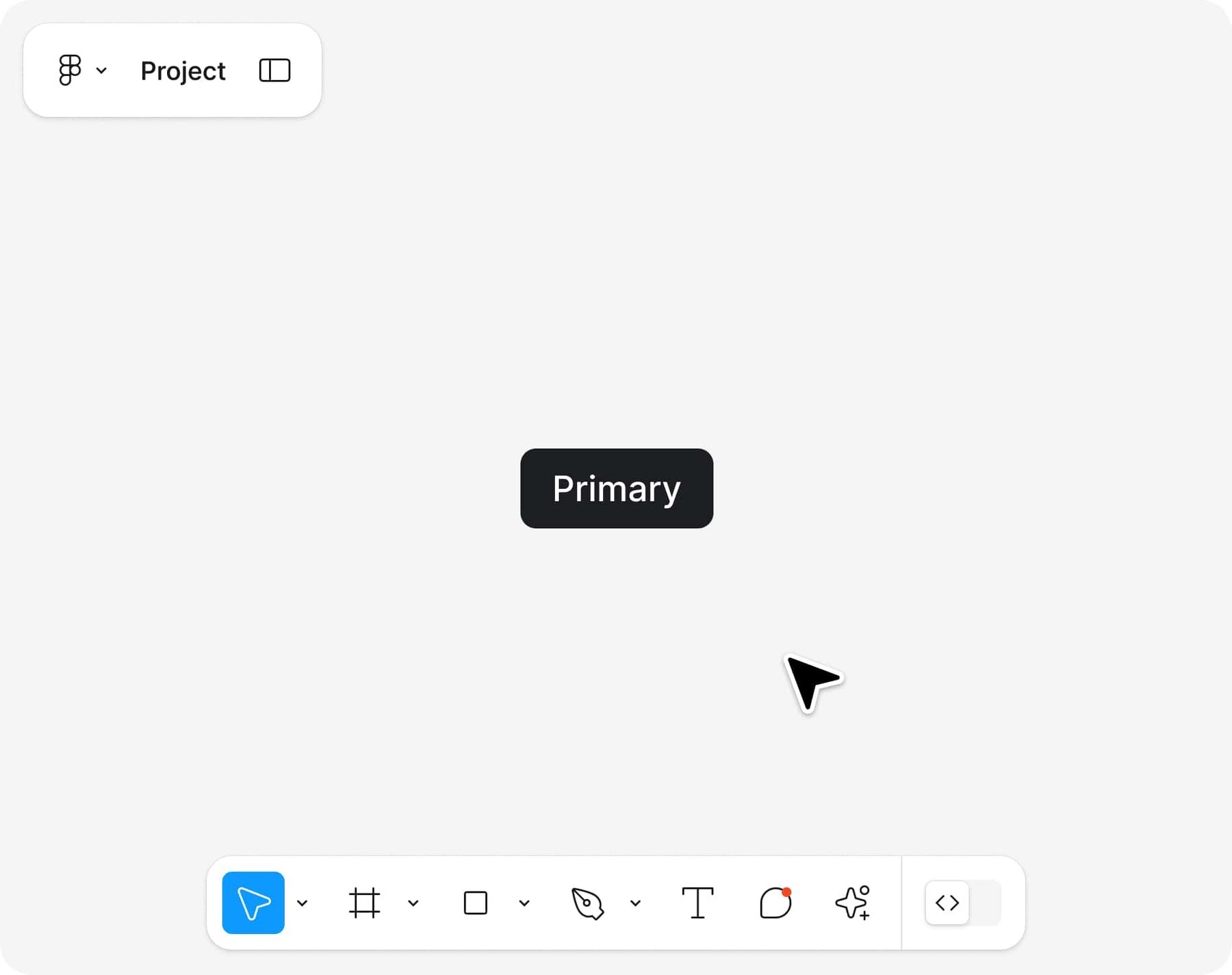Open the Actions AI tool

(x=851, y=902)
